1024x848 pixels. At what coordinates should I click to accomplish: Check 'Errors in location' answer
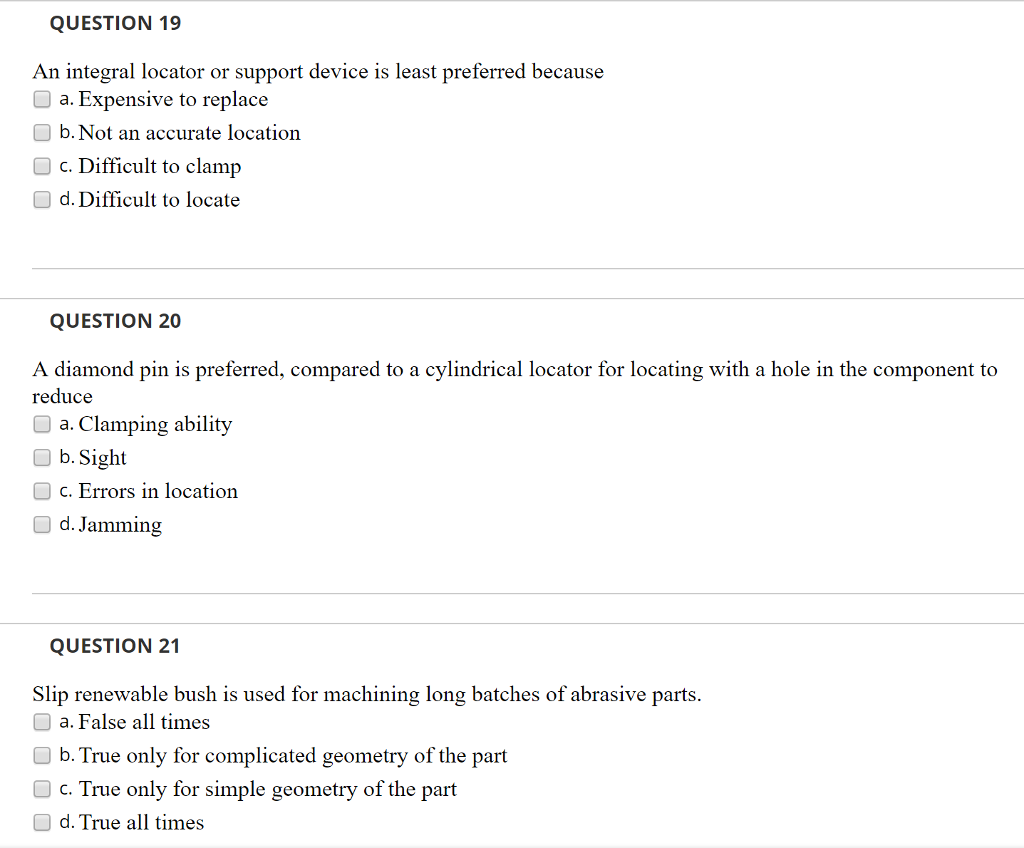click(41, 491)
